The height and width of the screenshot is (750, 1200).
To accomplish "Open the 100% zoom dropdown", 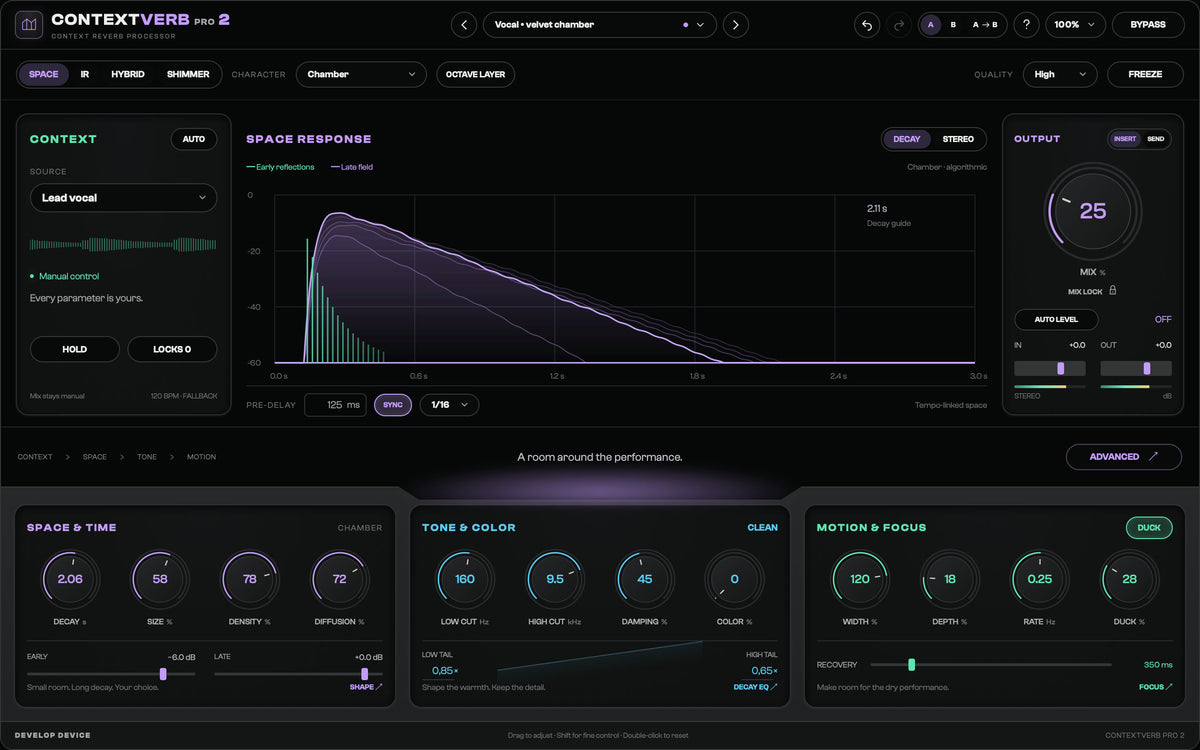I will click(1075, 24).
